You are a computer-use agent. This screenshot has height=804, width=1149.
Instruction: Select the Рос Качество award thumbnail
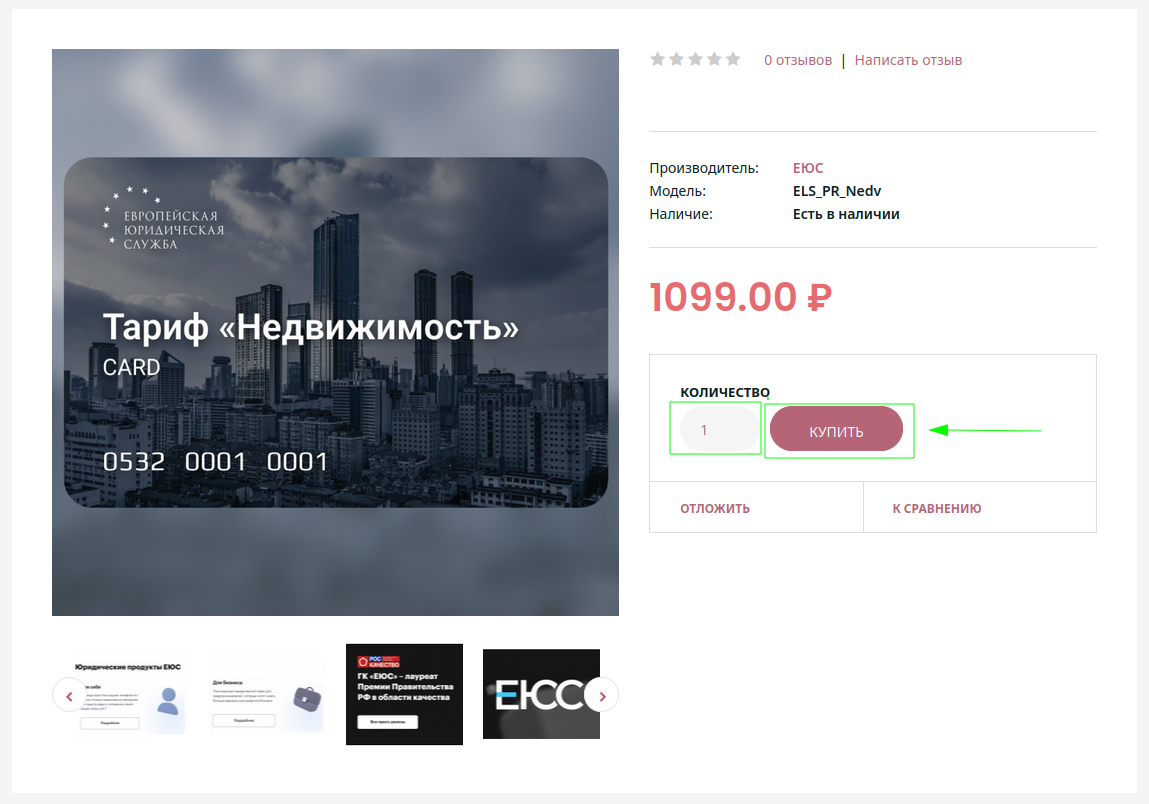point(404,694)
